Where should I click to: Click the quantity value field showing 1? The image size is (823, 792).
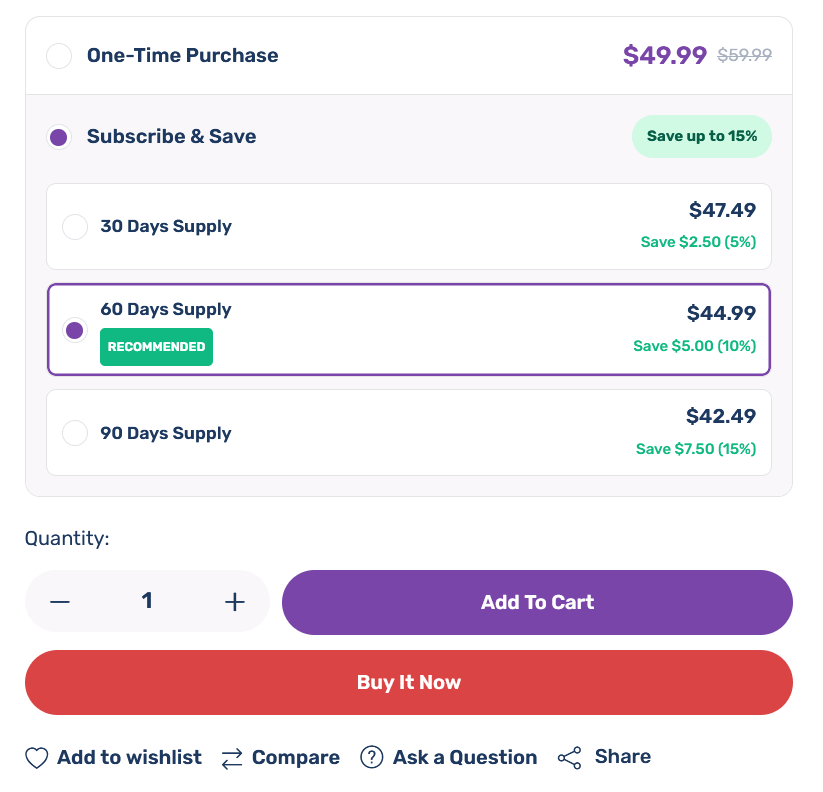coord(147,601)
